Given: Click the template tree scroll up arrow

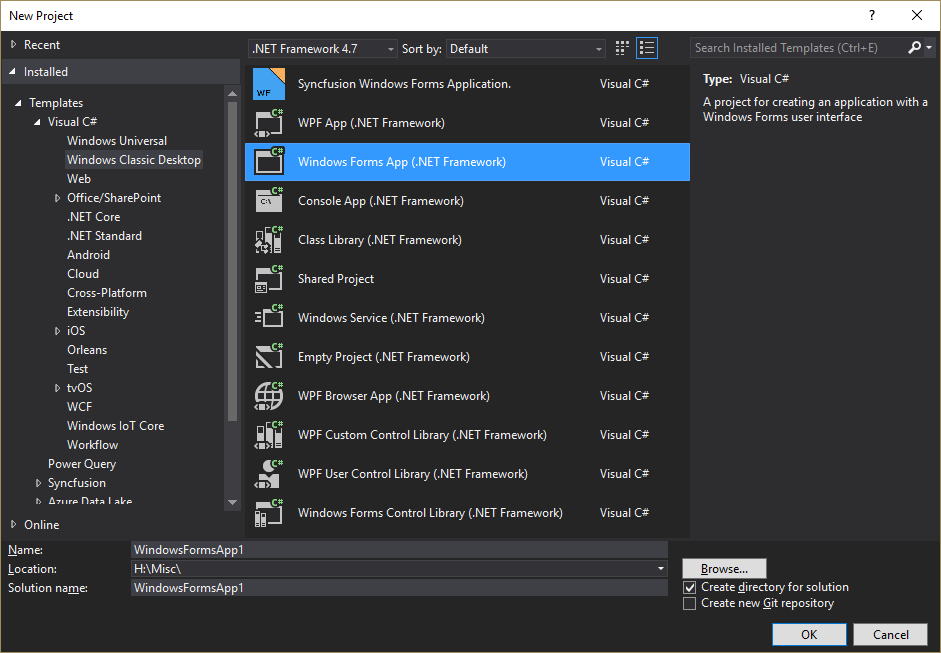Looking at the screenshot, I should [x=232, y=94].
